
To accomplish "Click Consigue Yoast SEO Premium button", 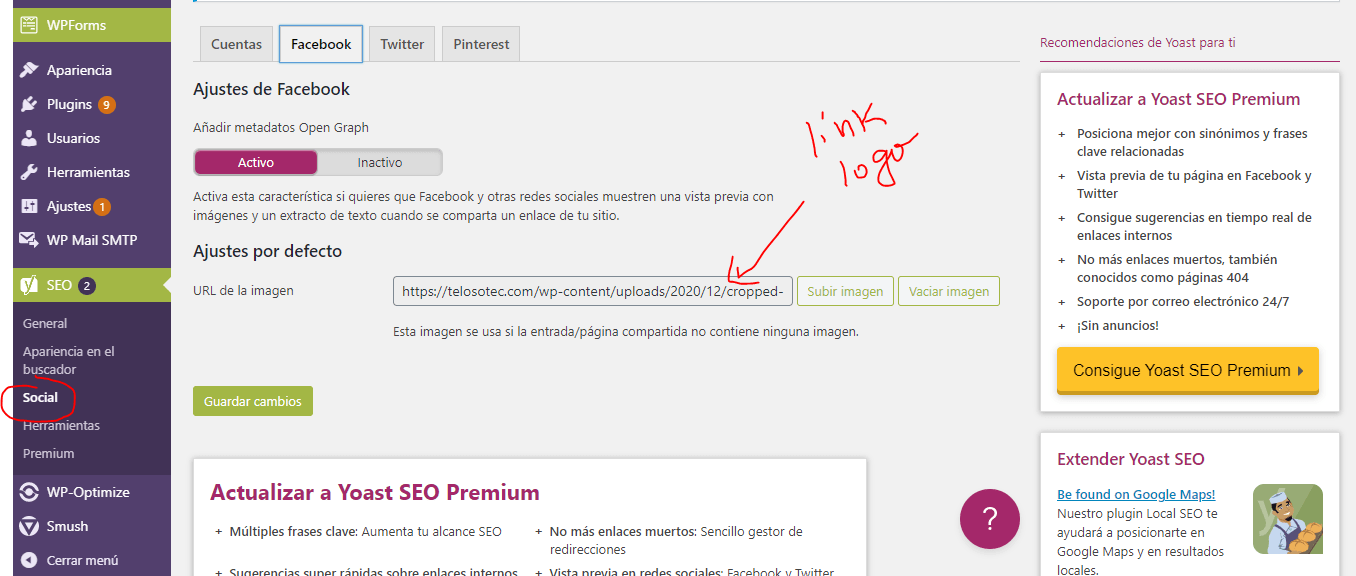I will pos(1188,370).
